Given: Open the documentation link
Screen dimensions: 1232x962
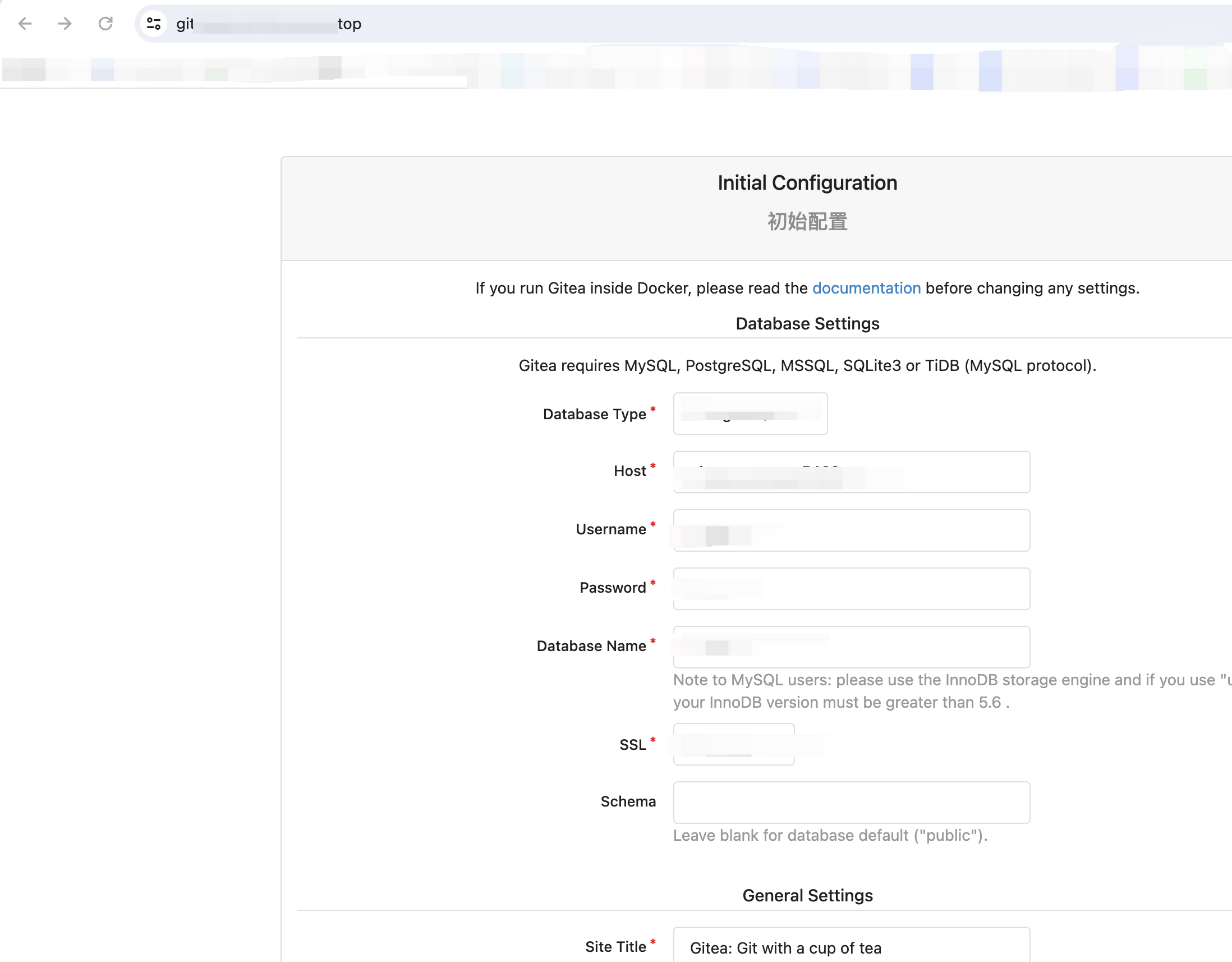Looking at the screenshot, I should (866, 288).
